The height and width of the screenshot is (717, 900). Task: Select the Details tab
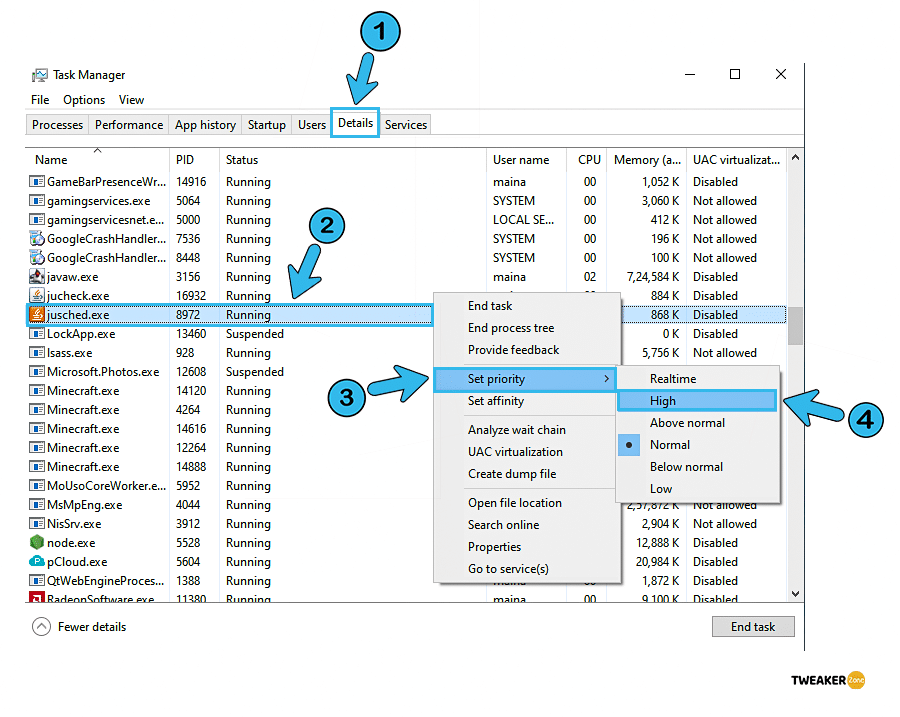pyautogui.click(x=355, y=123)
